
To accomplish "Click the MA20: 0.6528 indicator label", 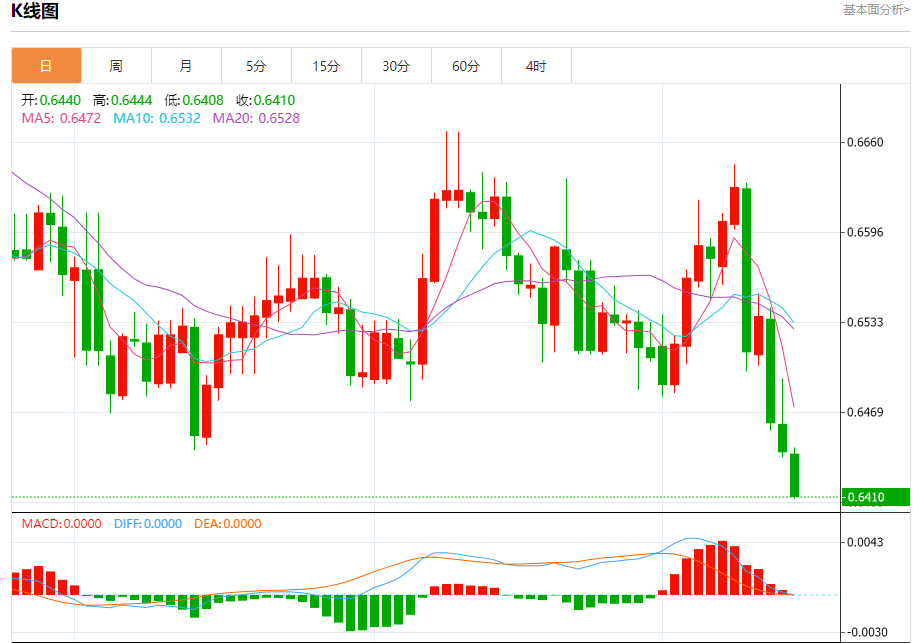I will 256,118.
